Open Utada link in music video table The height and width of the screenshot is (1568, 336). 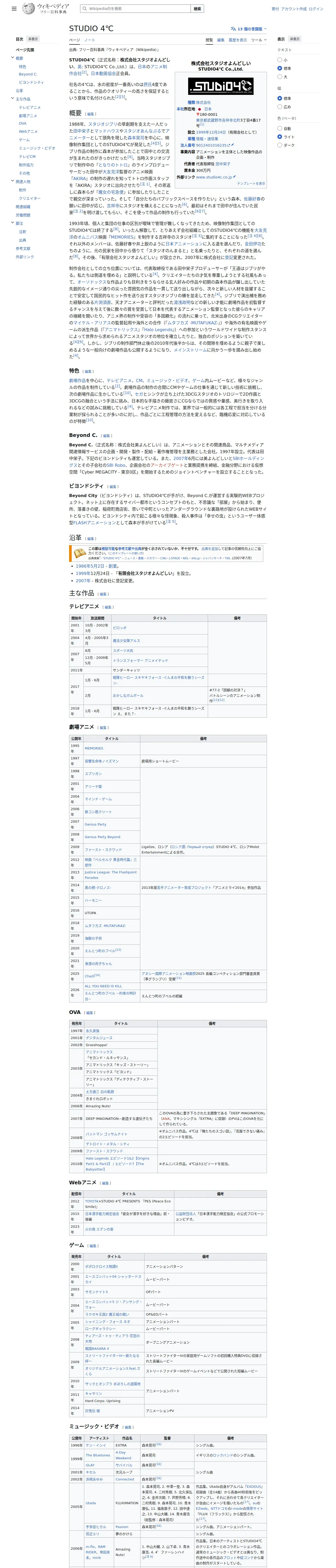click(90, 1503)
